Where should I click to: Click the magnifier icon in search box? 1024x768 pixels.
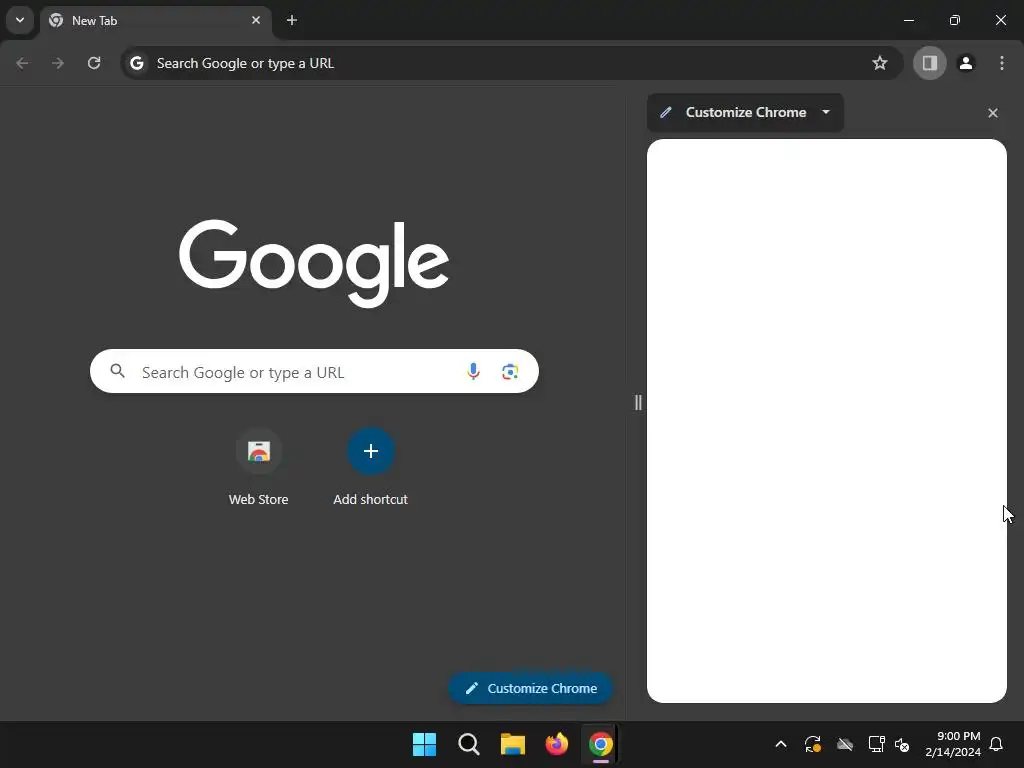point(118,372)
